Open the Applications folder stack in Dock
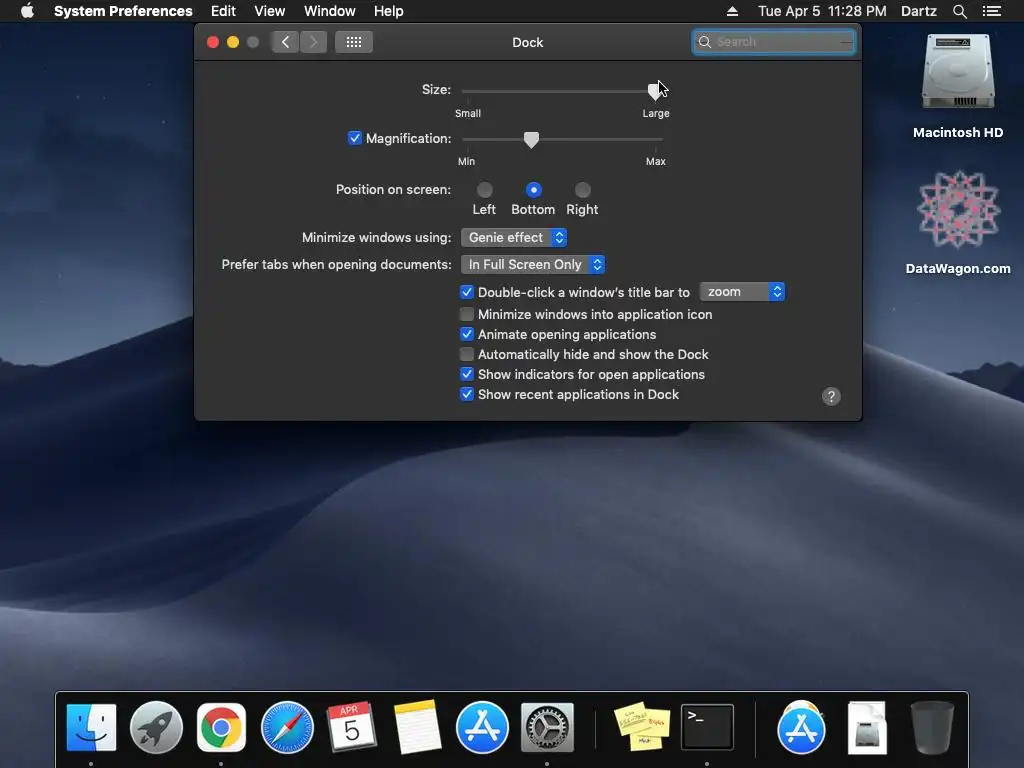Image resolution: width=1024 pixels, height=768 pixels. click(801, 728)
